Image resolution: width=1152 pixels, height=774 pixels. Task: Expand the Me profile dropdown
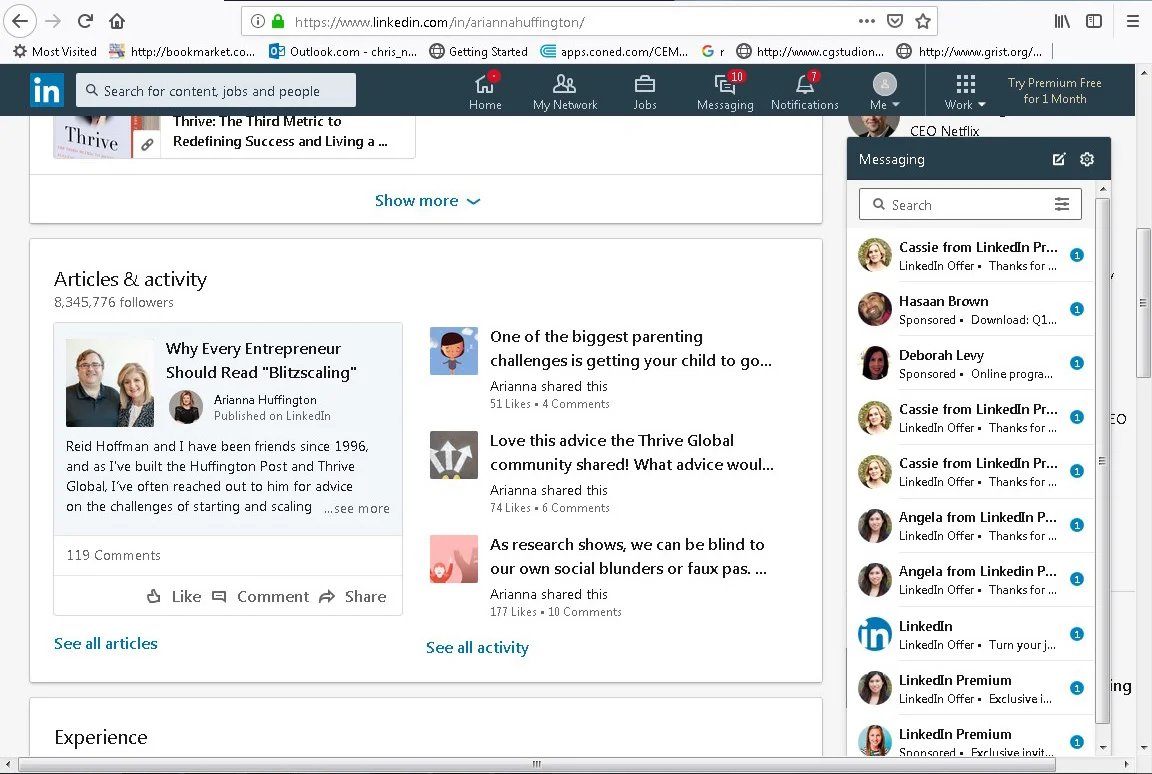885,91
